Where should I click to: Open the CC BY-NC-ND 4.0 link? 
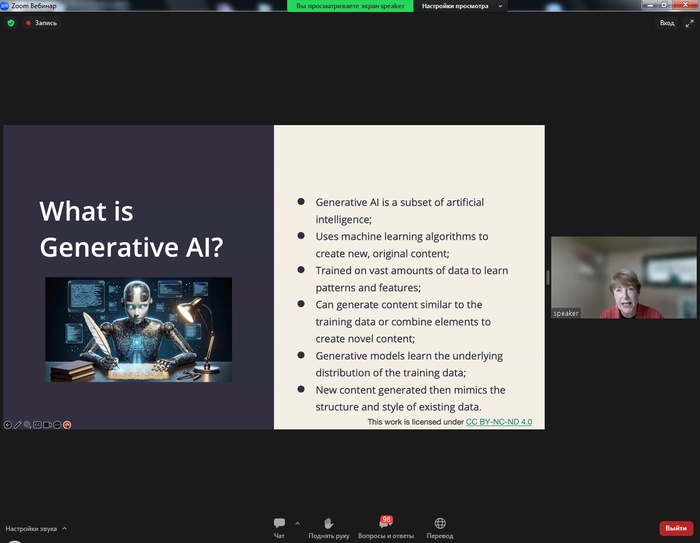point(499,422)
